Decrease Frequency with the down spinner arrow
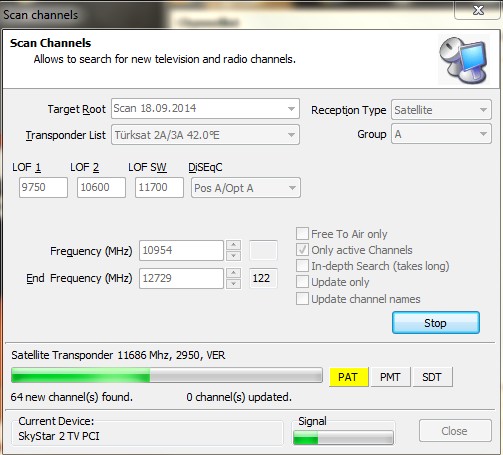The width and height of the screenshot is (503, 455). 233,256
